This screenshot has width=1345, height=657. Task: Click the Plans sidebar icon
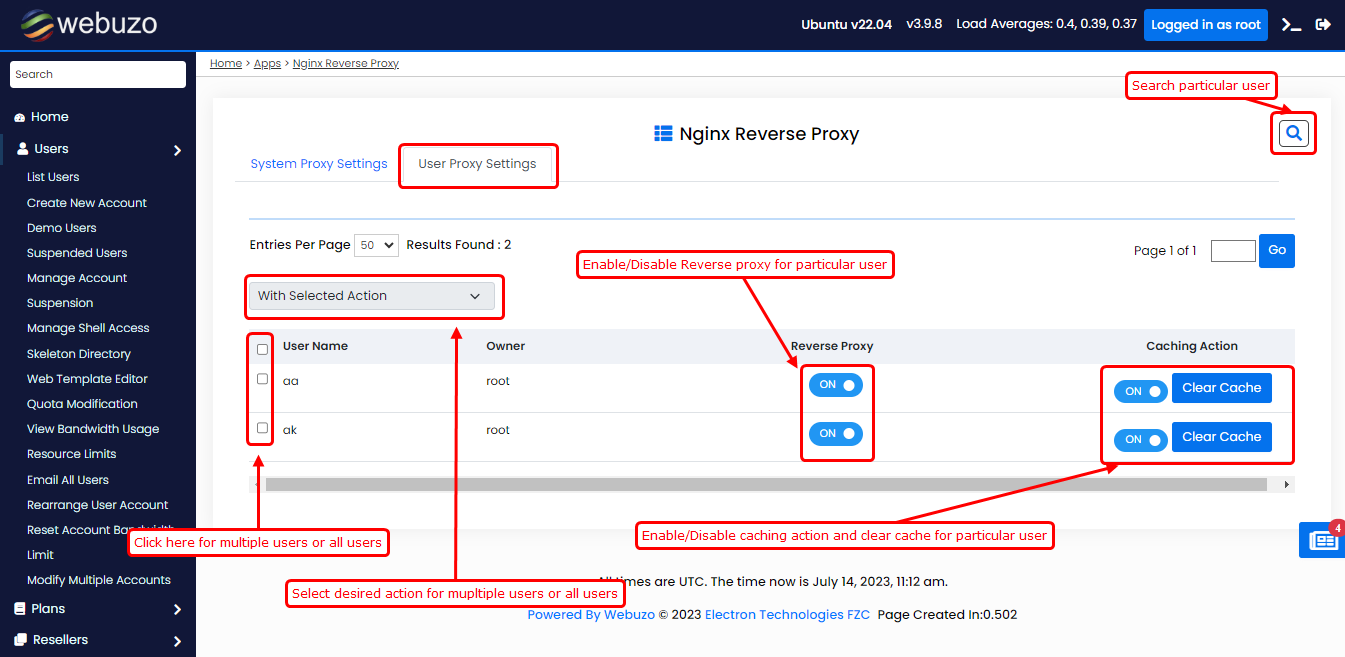20,609
